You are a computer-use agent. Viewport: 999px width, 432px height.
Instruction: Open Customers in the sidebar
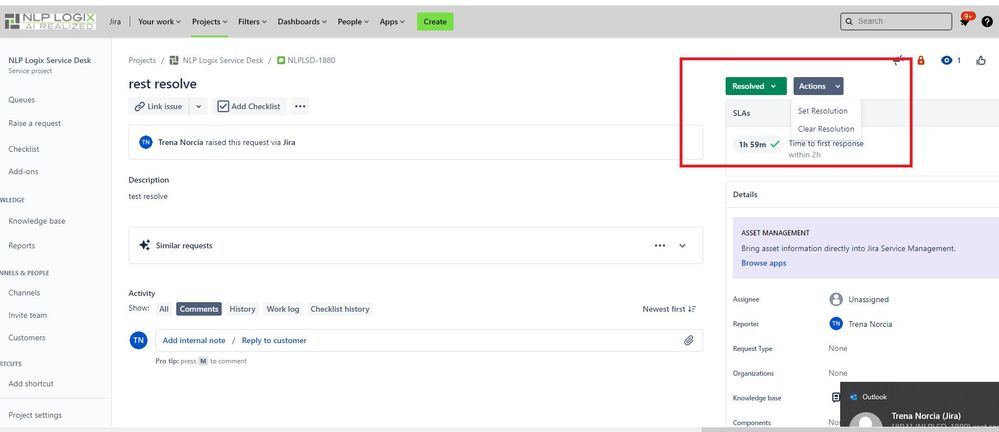(x=27, y=338)
